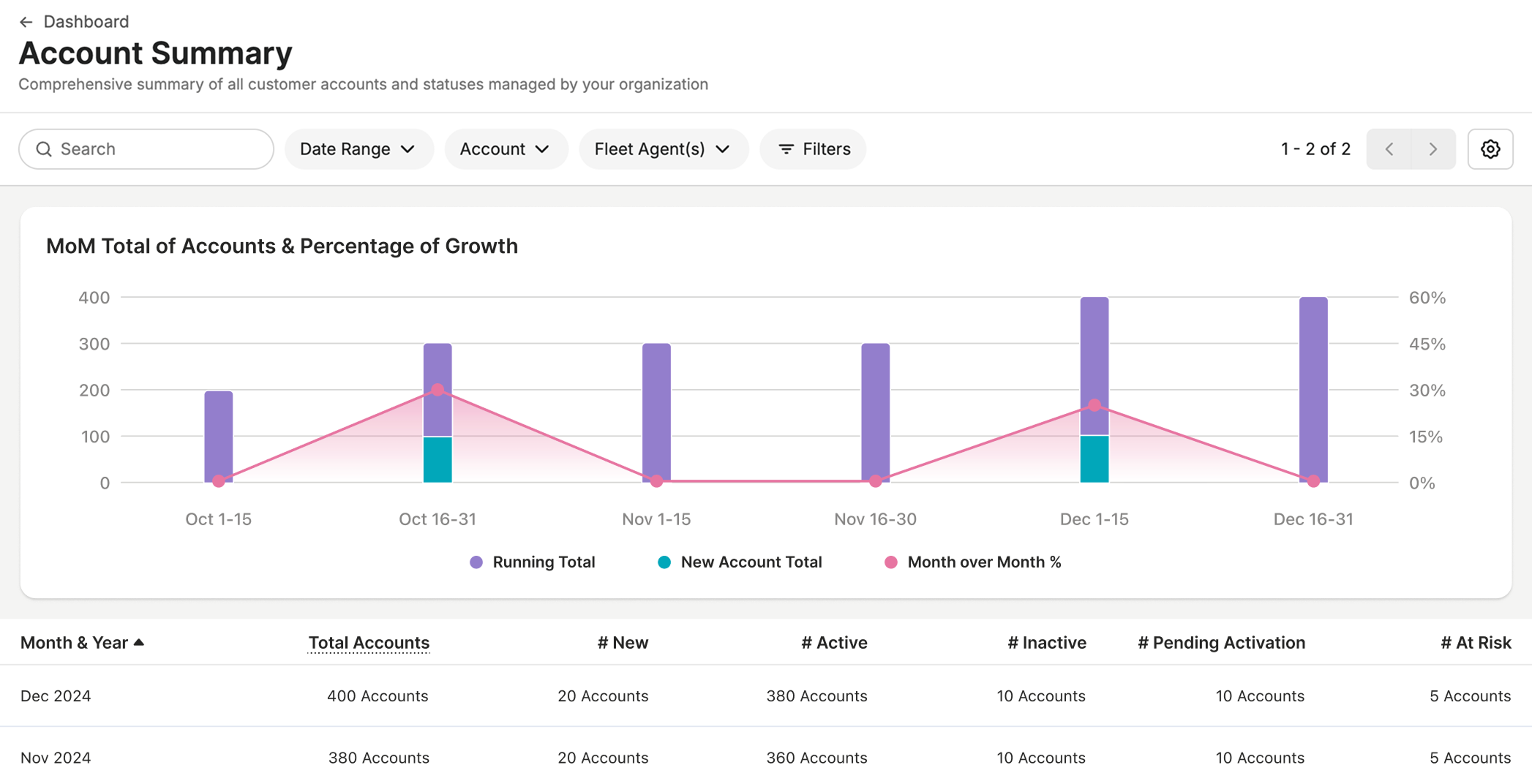Return to Dashboard via breadcrumb link
This screenshot has width=1532, height=784.
click(86, 22)
